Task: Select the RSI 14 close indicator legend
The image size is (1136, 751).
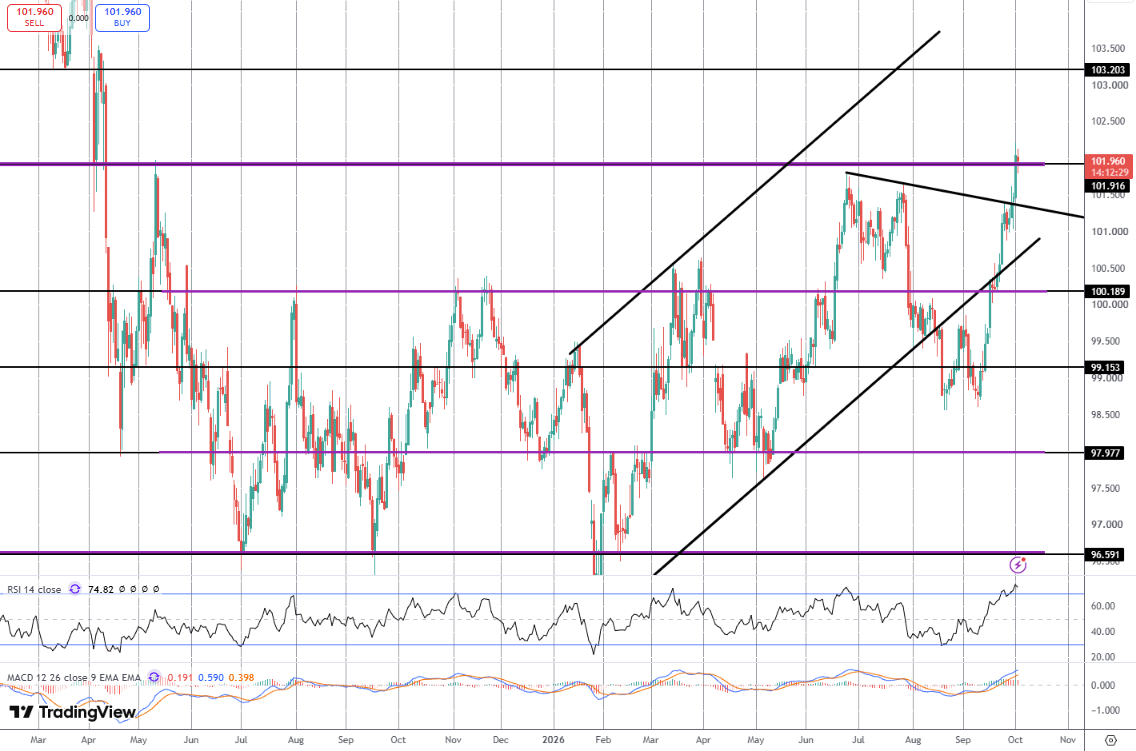Action: [34, 590]
